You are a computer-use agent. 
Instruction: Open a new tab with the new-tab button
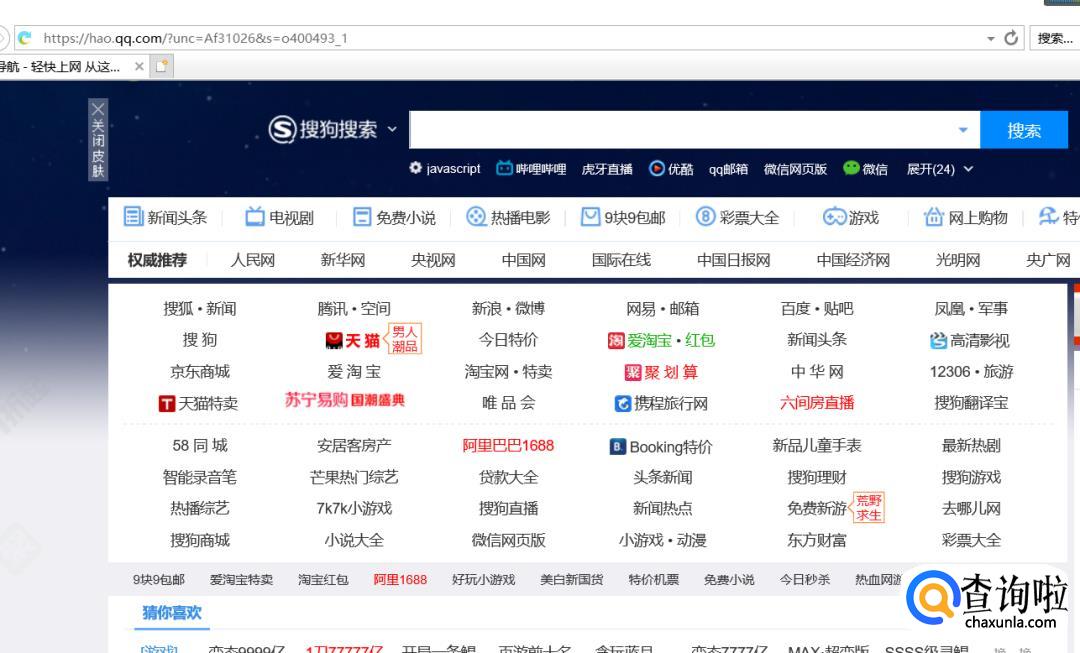(x=162, y=66)
